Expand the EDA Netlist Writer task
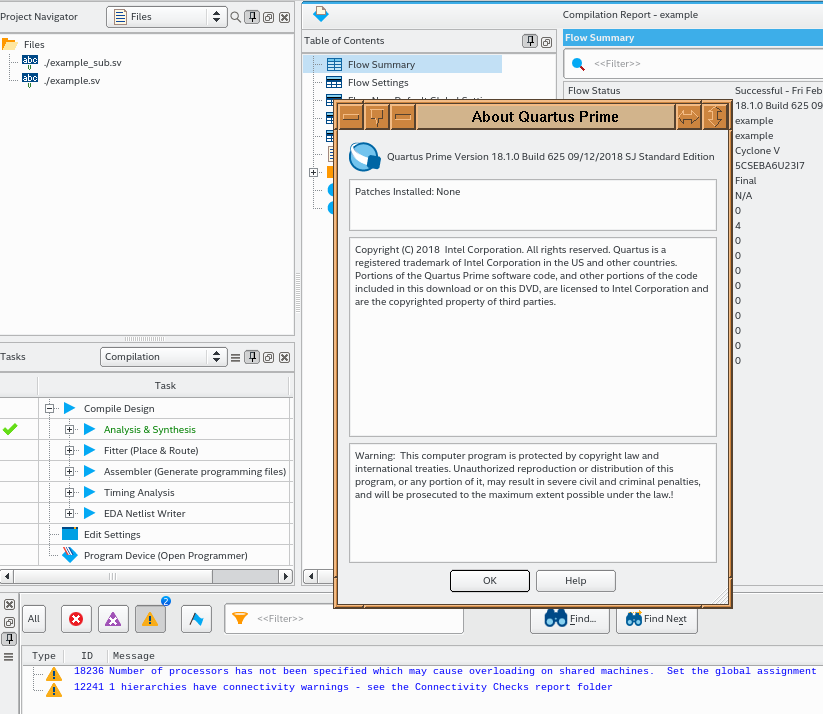Screen dimensions: 823x714 point(69,513)
